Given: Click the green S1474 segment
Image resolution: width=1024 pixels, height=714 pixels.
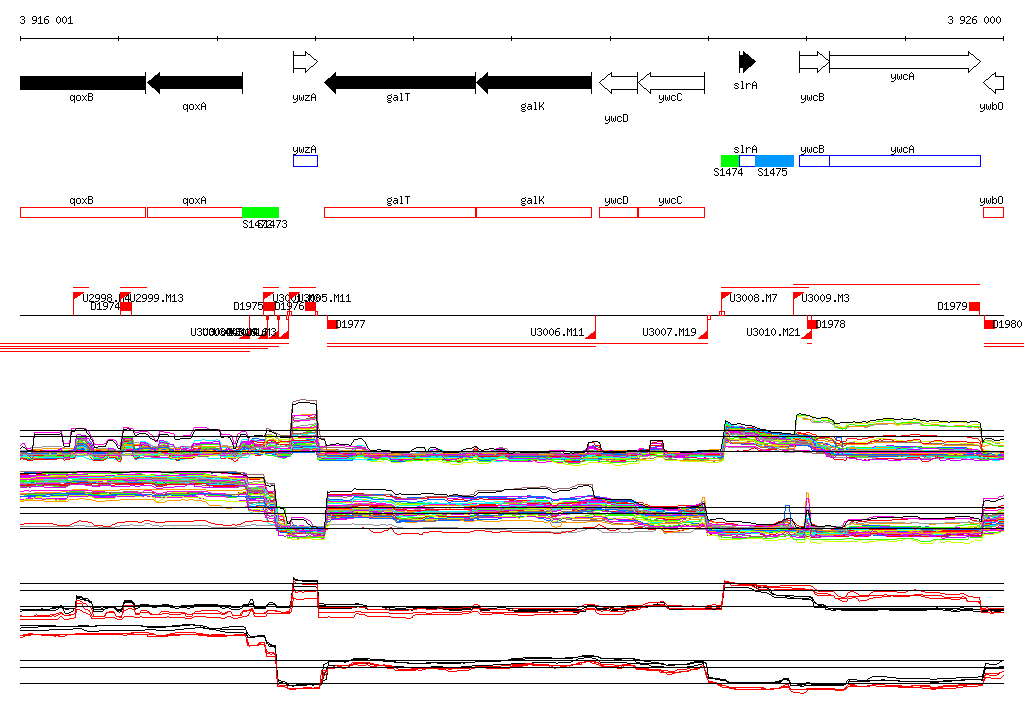Looking at the screenshot, I should click(x=730, y=161).
